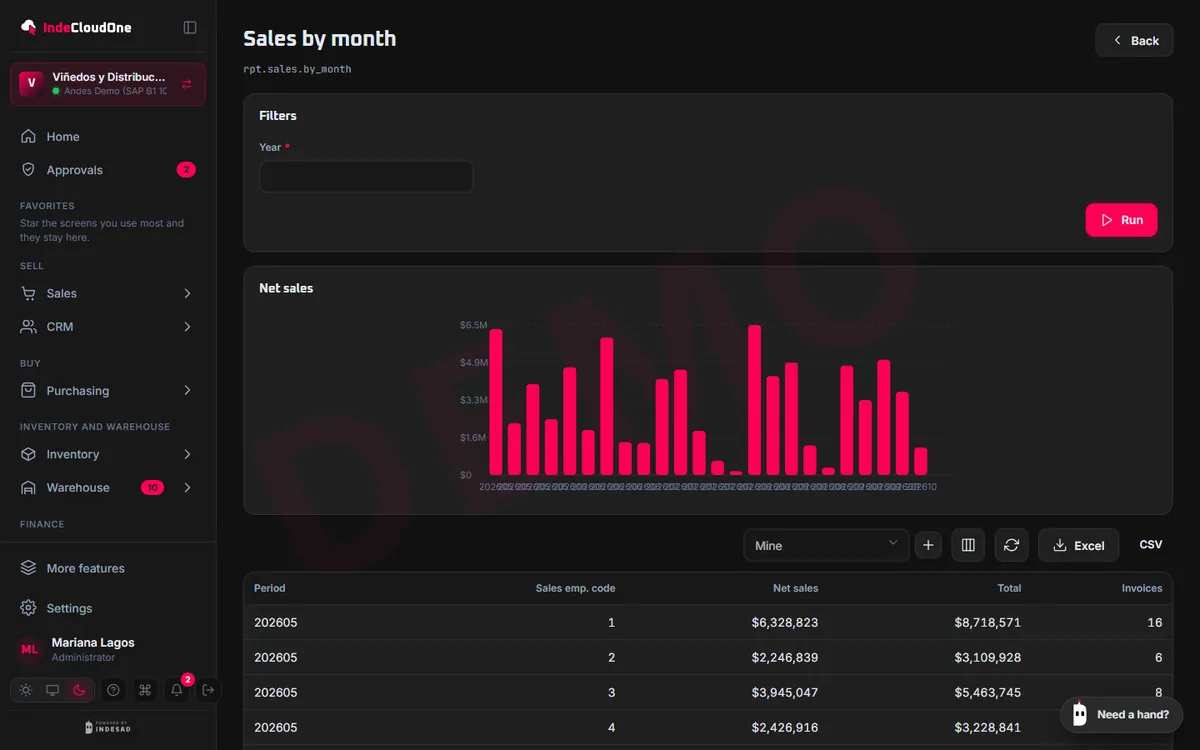Export the table to Excel
The height and width of the screenshot is (750, 1200).
click(1078, 545)
